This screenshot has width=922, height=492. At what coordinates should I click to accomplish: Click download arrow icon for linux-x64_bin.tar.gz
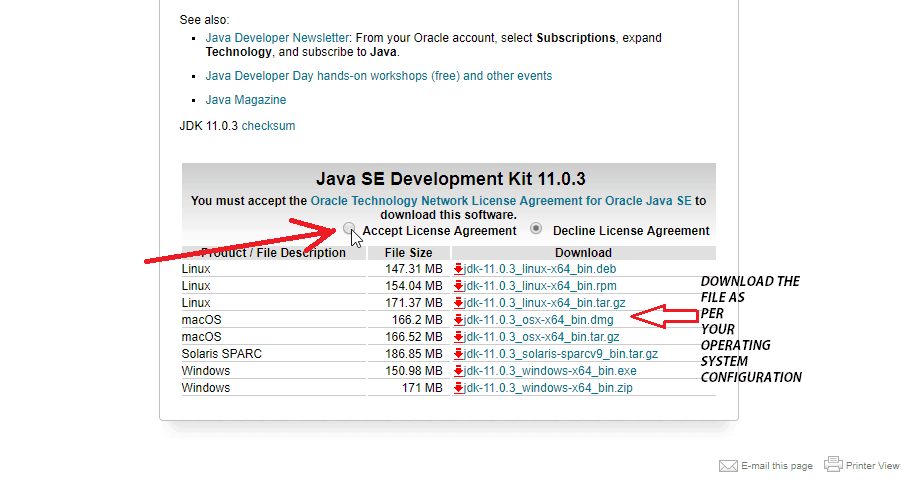(x=458, y=303)
